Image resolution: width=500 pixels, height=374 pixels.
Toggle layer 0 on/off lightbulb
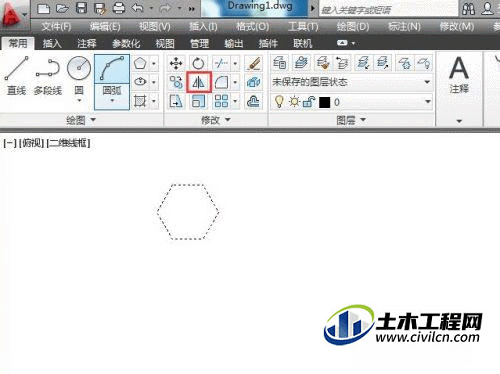point(279,102)
